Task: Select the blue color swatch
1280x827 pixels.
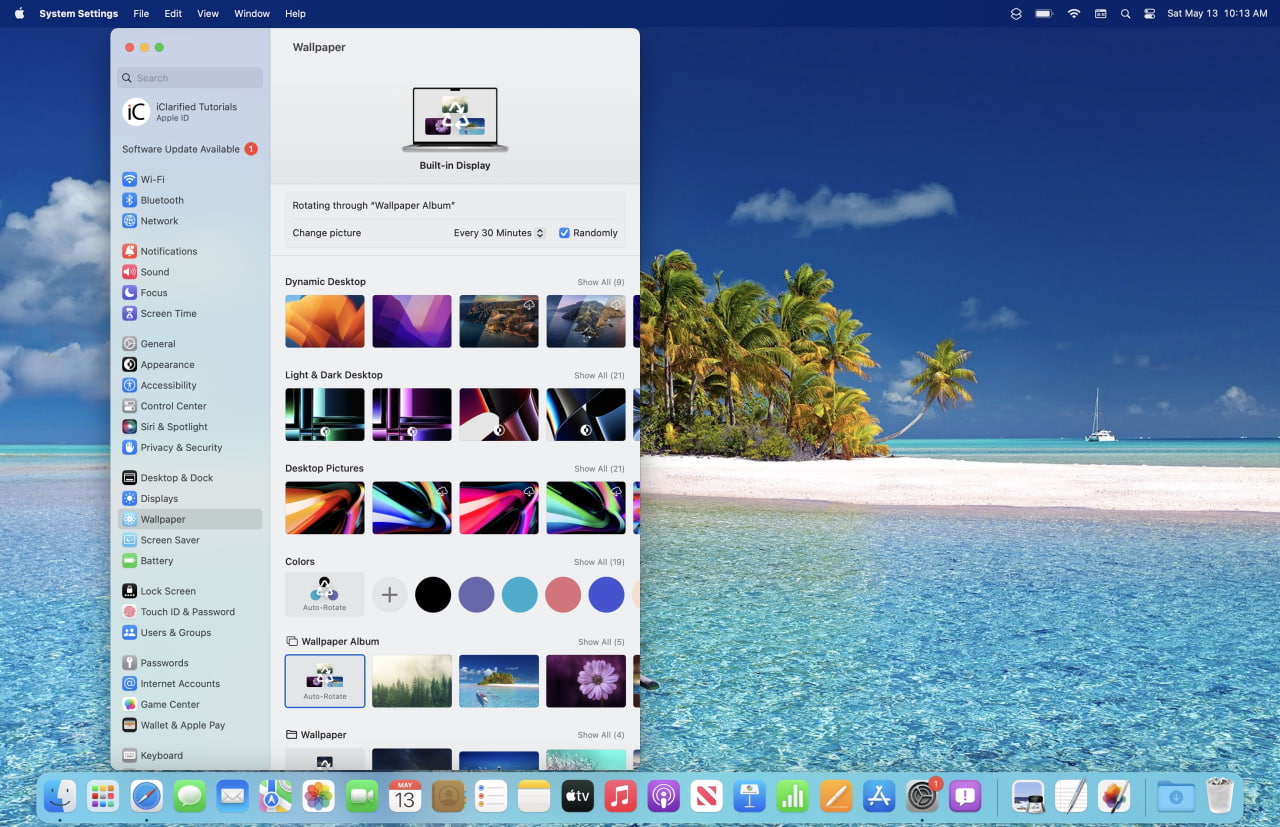Action: click(606, 594)
